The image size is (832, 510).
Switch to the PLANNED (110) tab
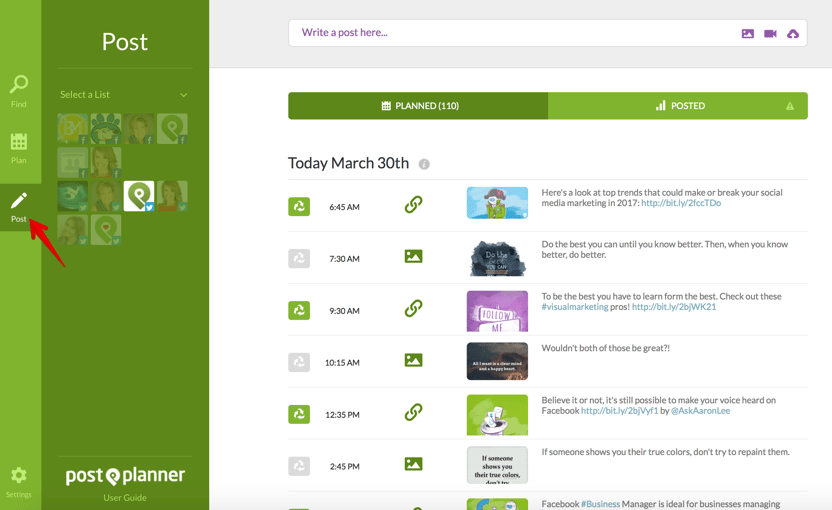tap(418, 106)
